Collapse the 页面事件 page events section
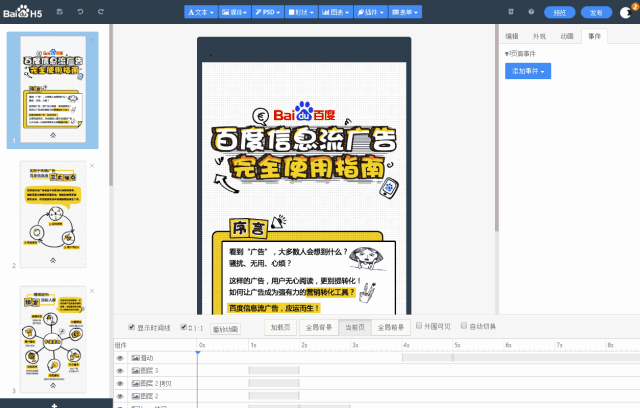Viewport: 640px width, 408px height. [x=520, y=53]
